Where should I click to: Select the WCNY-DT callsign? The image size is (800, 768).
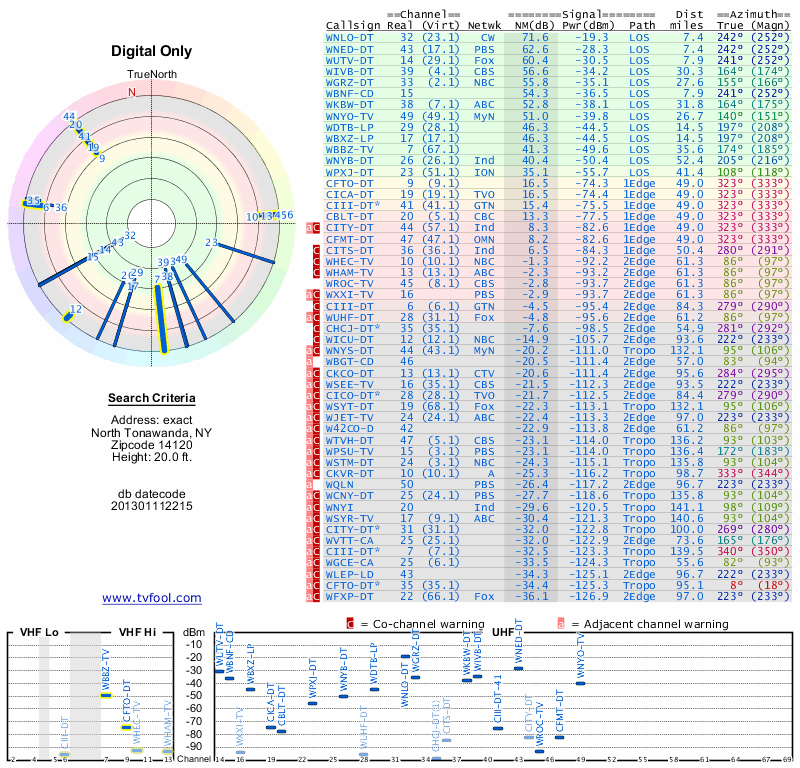tap(349, 496)
